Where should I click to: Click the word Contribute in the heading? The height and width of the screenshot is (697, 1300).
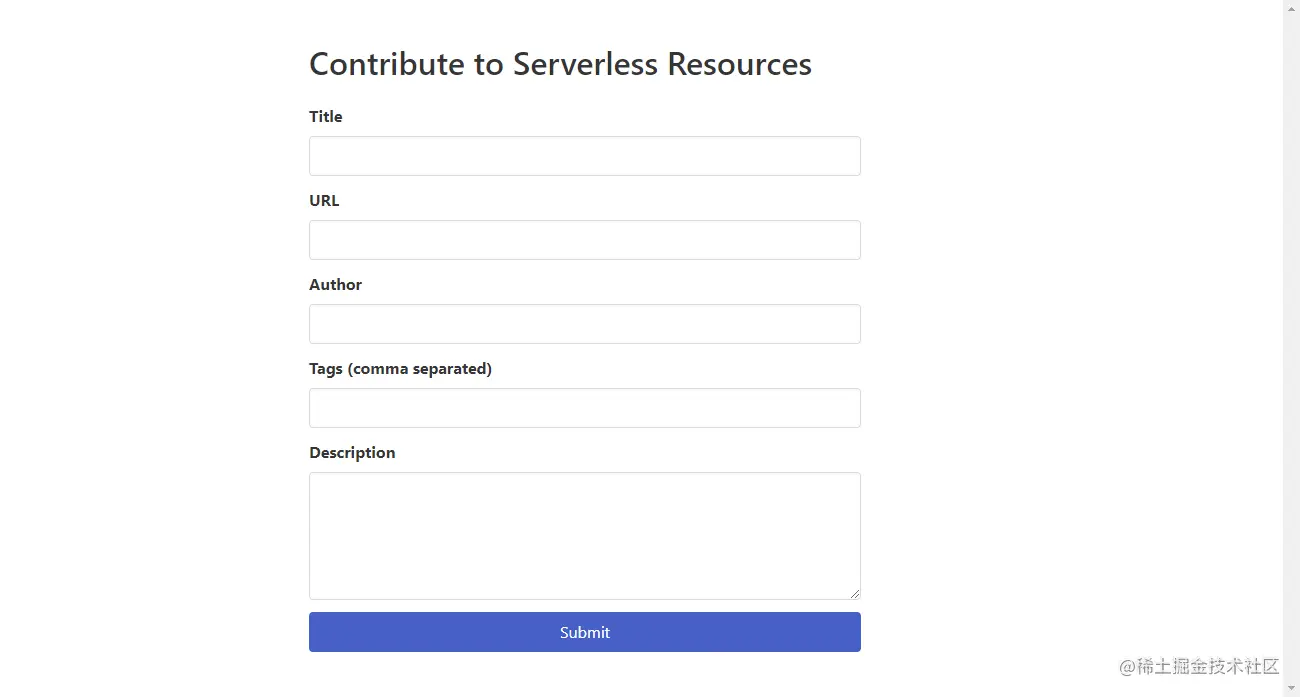click(387, 64)
